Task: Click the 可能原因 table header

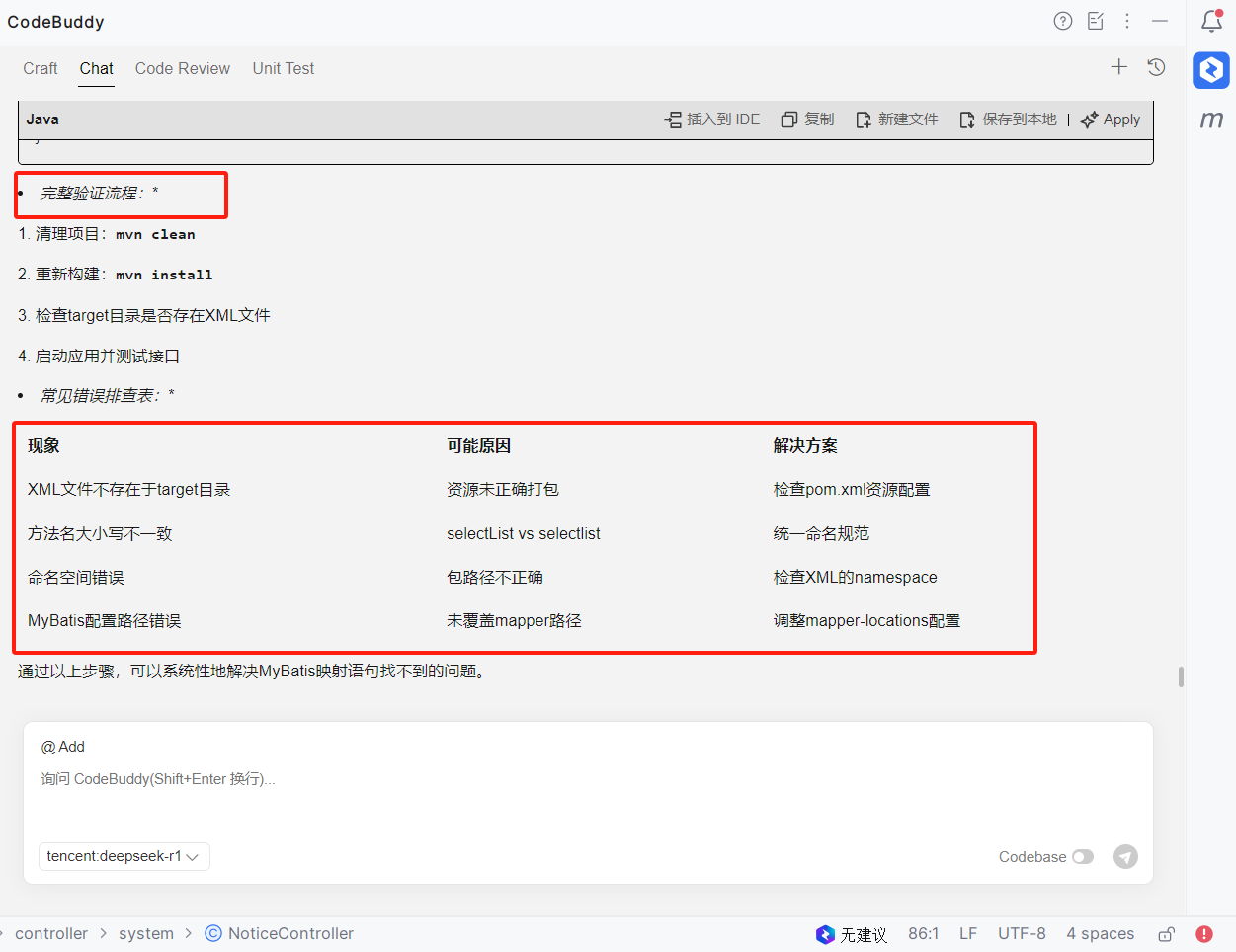Action: click(x=479, y=446)
